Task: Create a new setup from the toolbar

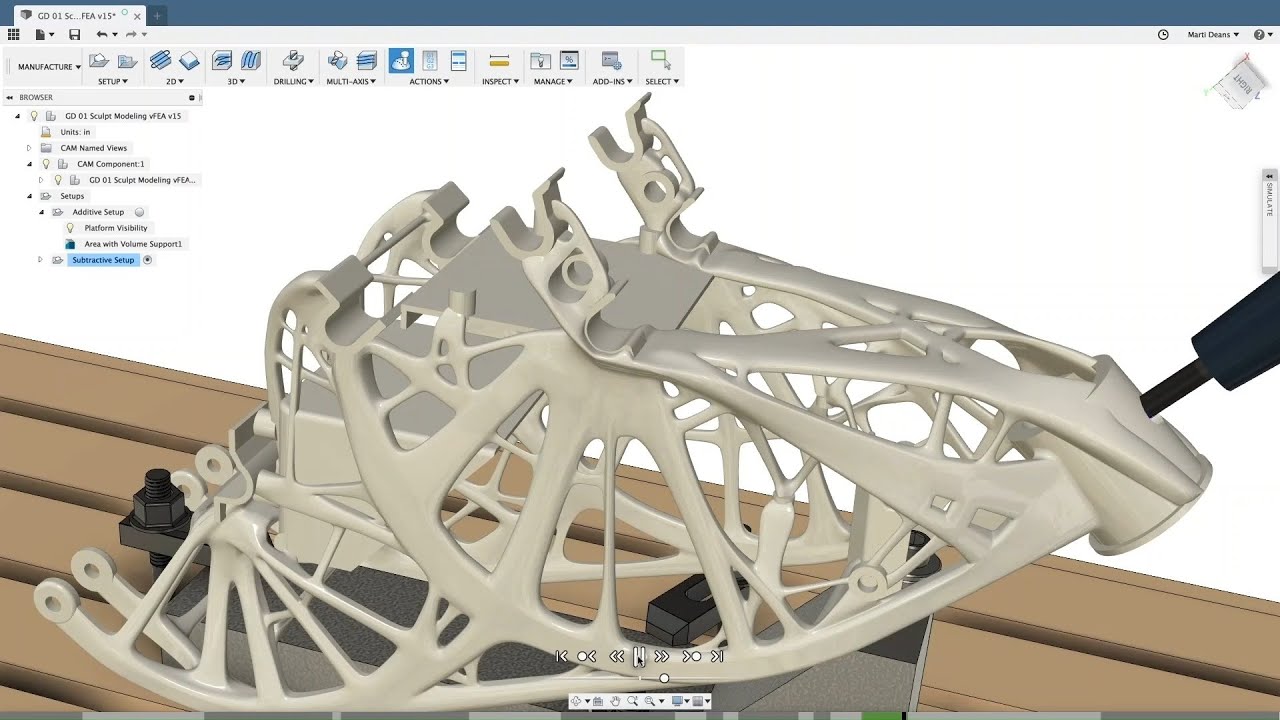Action: tap(99, 61)
